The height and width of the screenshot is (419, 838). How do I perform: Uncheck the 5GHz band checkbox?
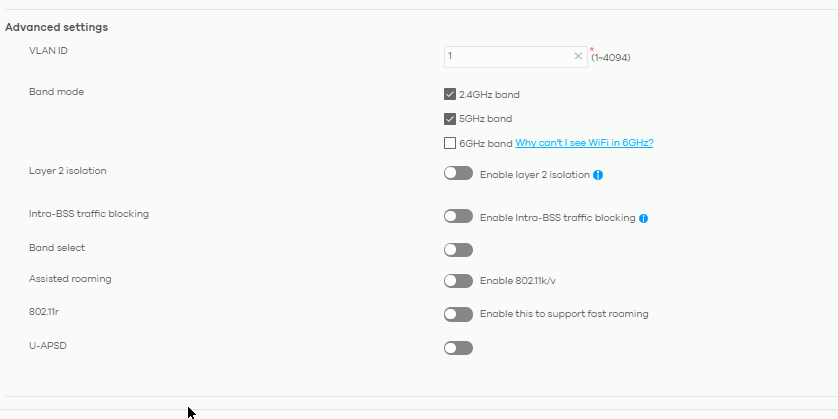[x=450, y=119]
